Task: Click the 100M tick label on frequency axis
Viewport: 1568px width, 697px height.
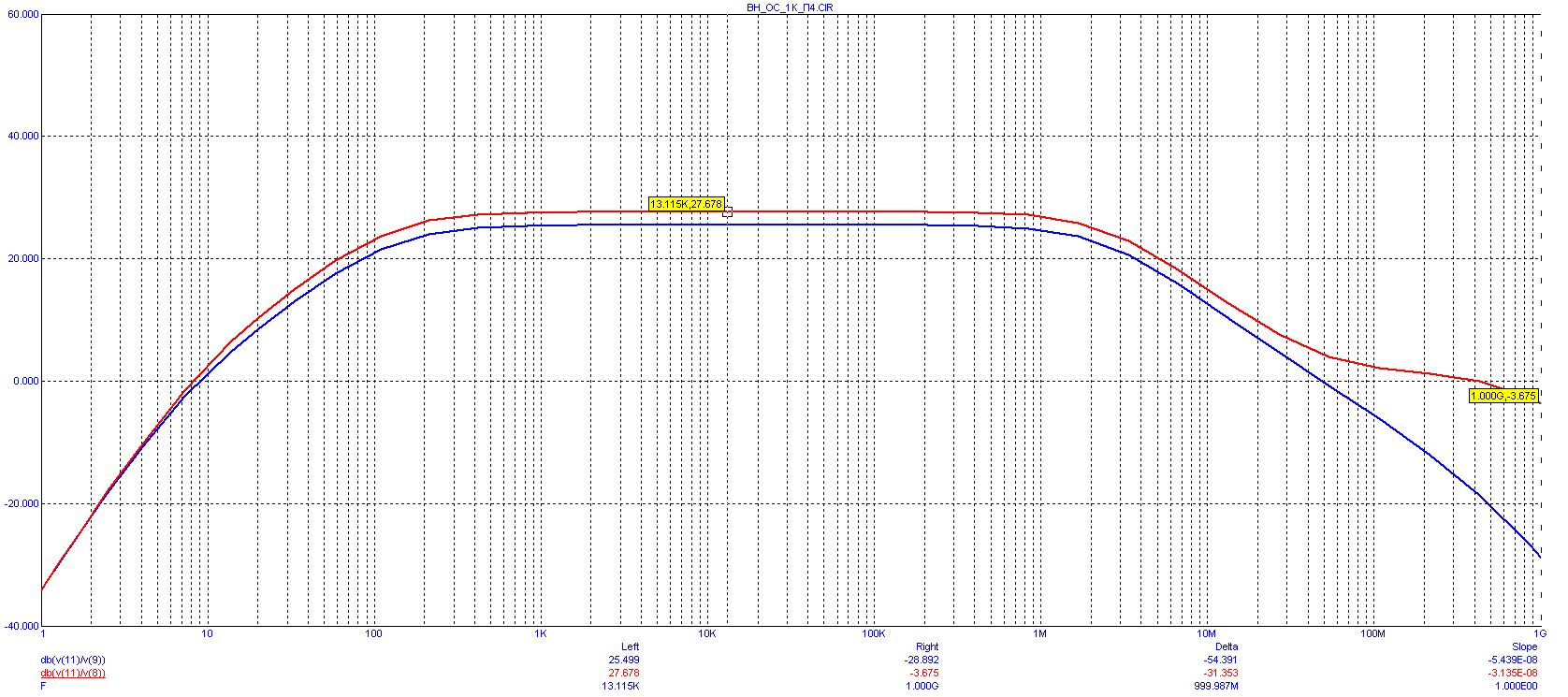Action: [1372, 633]
